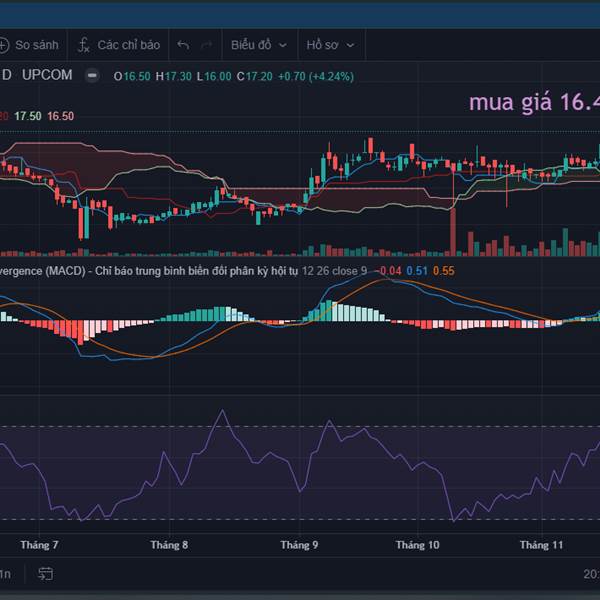Click the Tháng 10 time axis label
The height and width of the screenshot is (600, 600).
tap(417, 545)
